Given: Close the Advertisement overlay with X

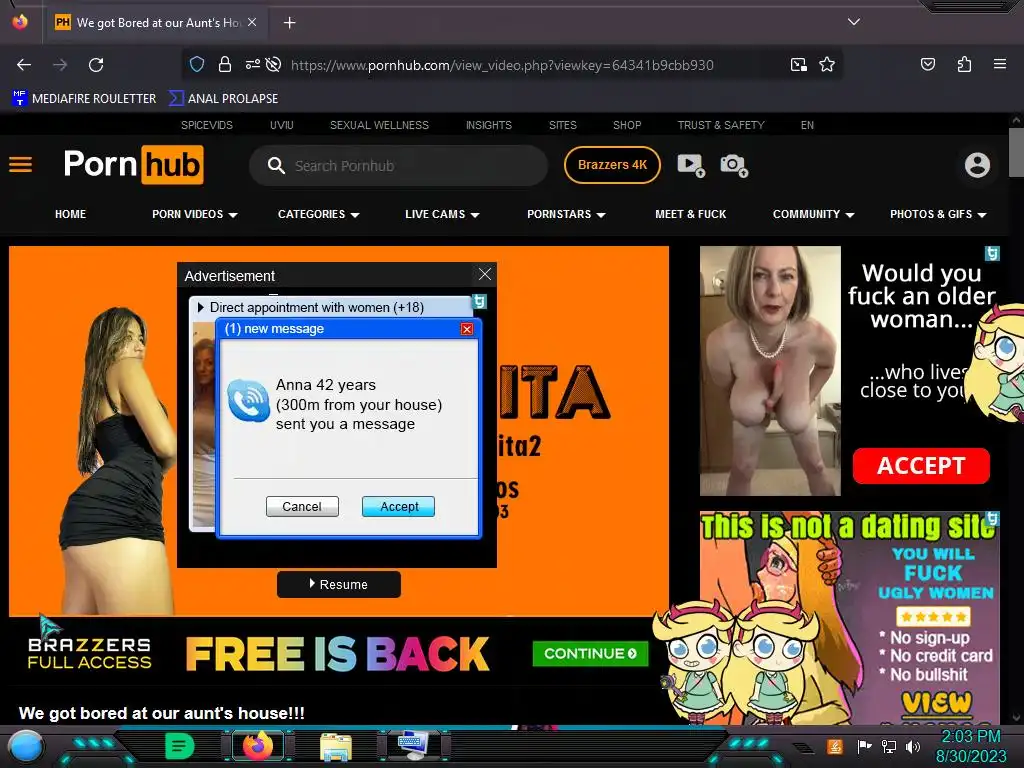Looking at the screenshot, I should [485, 274].
